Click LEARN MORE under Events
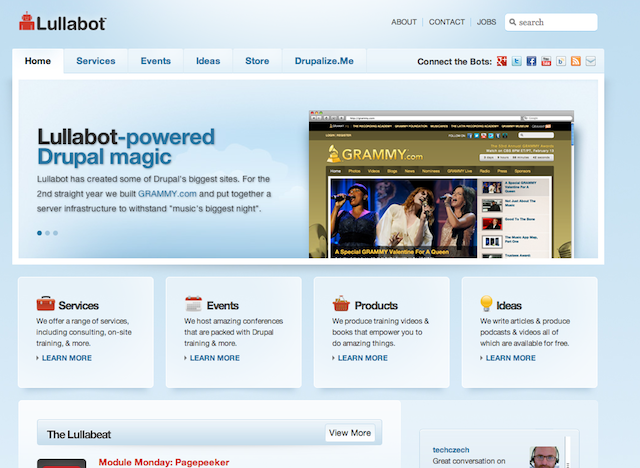640x468 pixels. coord(215,358)
